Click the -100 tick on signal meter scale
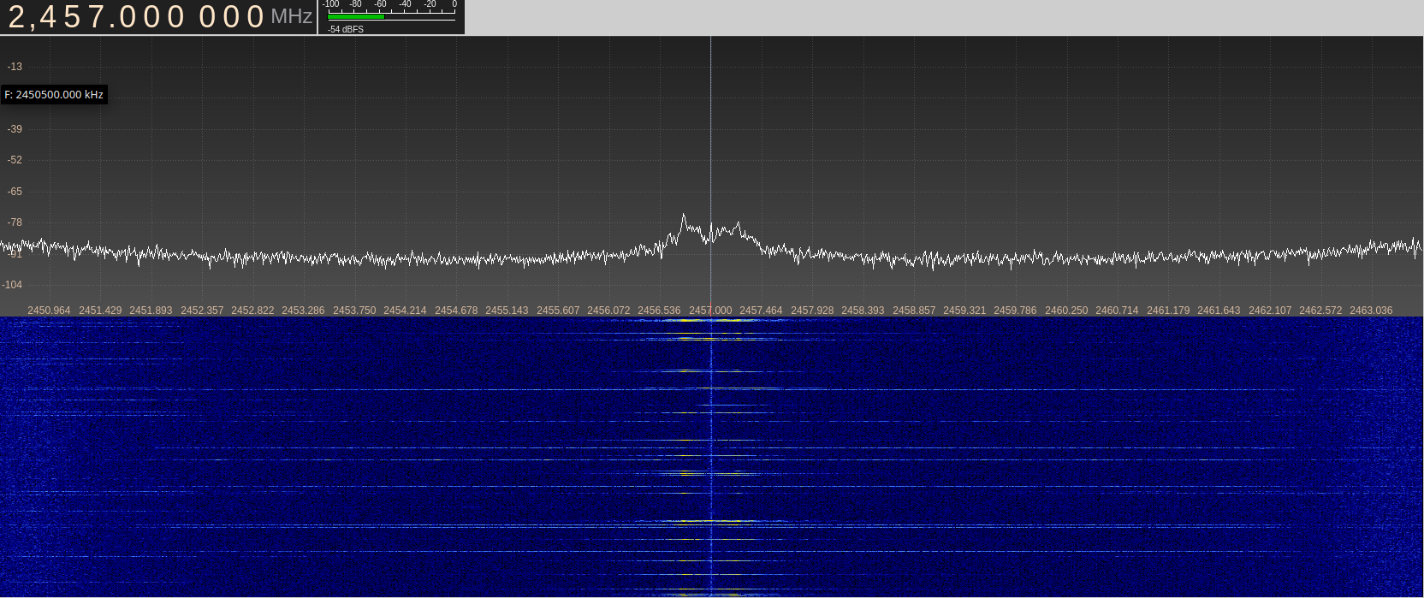Image resolution: width=1424 pixels, height=598 pixels. [330, 4]
